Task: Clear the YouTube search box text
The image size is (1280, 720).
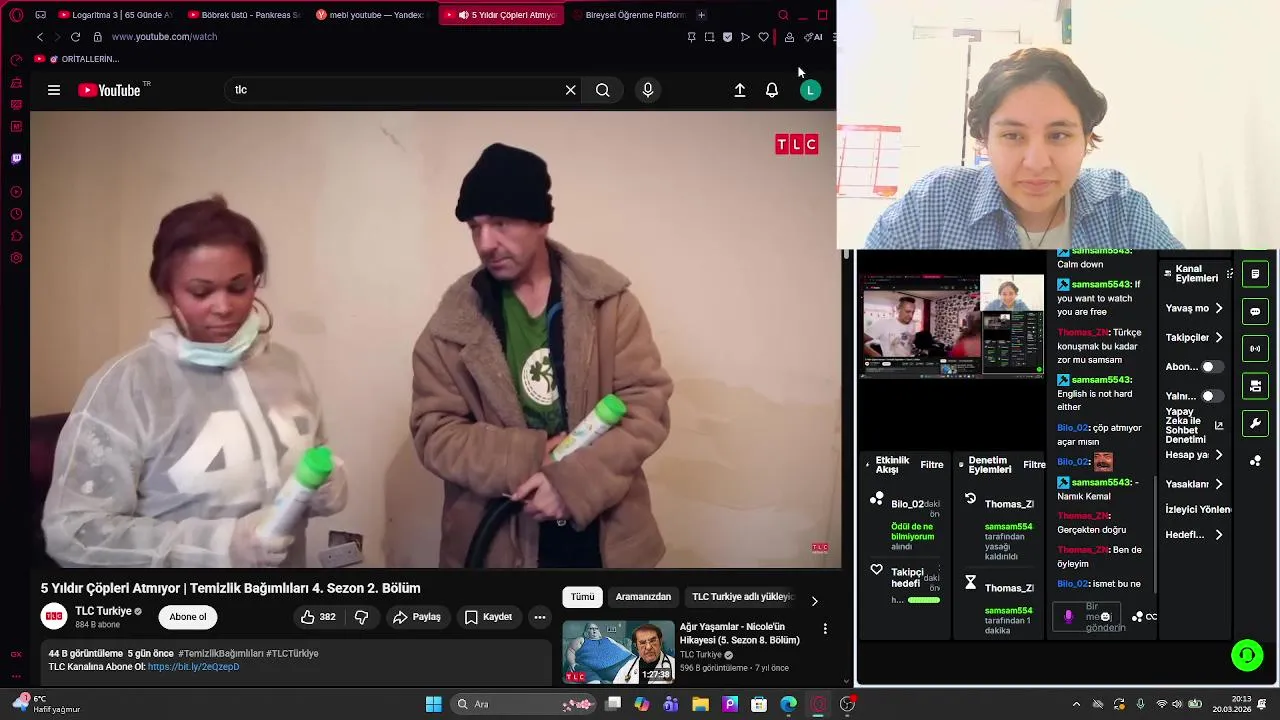Action: click(570, 90)
